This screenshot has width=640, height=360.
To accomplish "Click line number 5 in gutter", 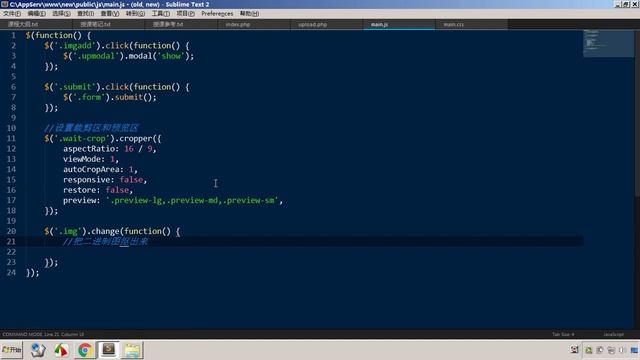I will (x=13, y=77).
